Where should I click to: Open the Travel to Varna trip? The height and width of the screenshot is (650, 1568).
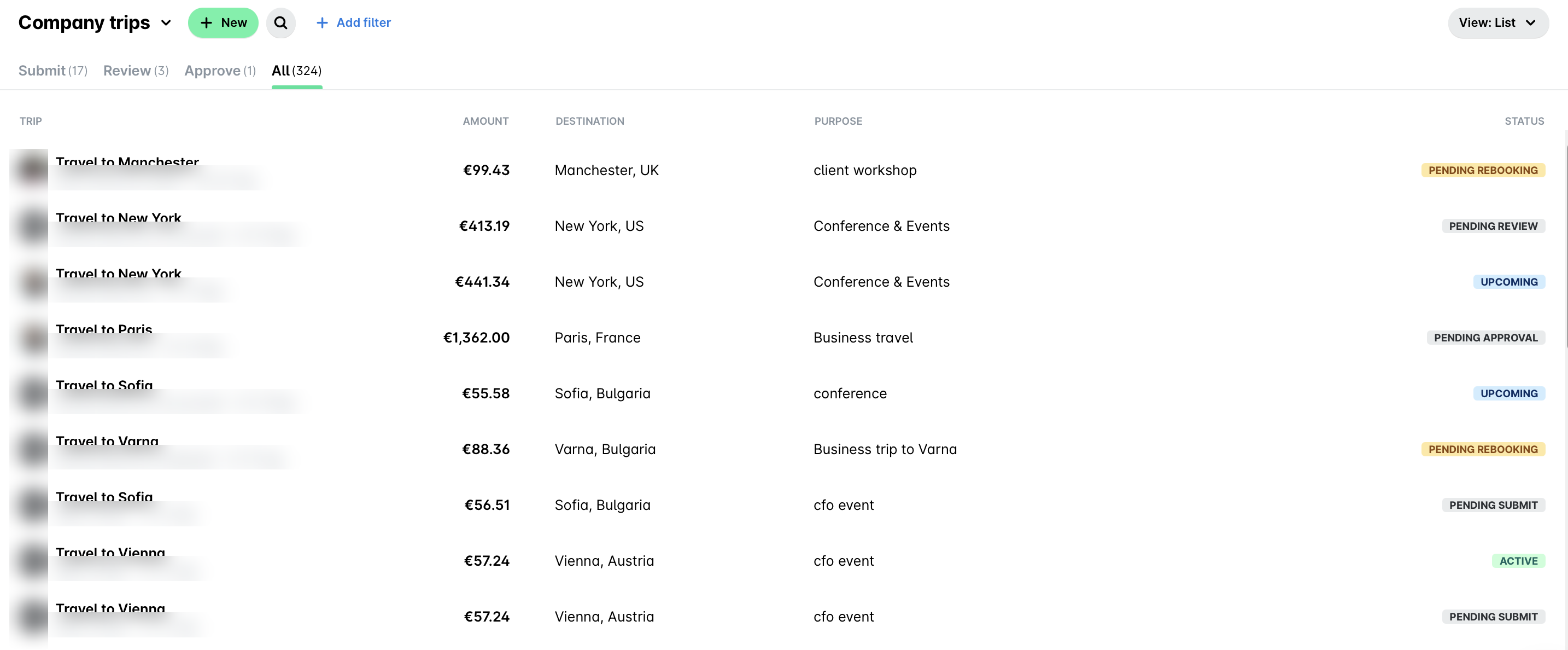[107, 441]
